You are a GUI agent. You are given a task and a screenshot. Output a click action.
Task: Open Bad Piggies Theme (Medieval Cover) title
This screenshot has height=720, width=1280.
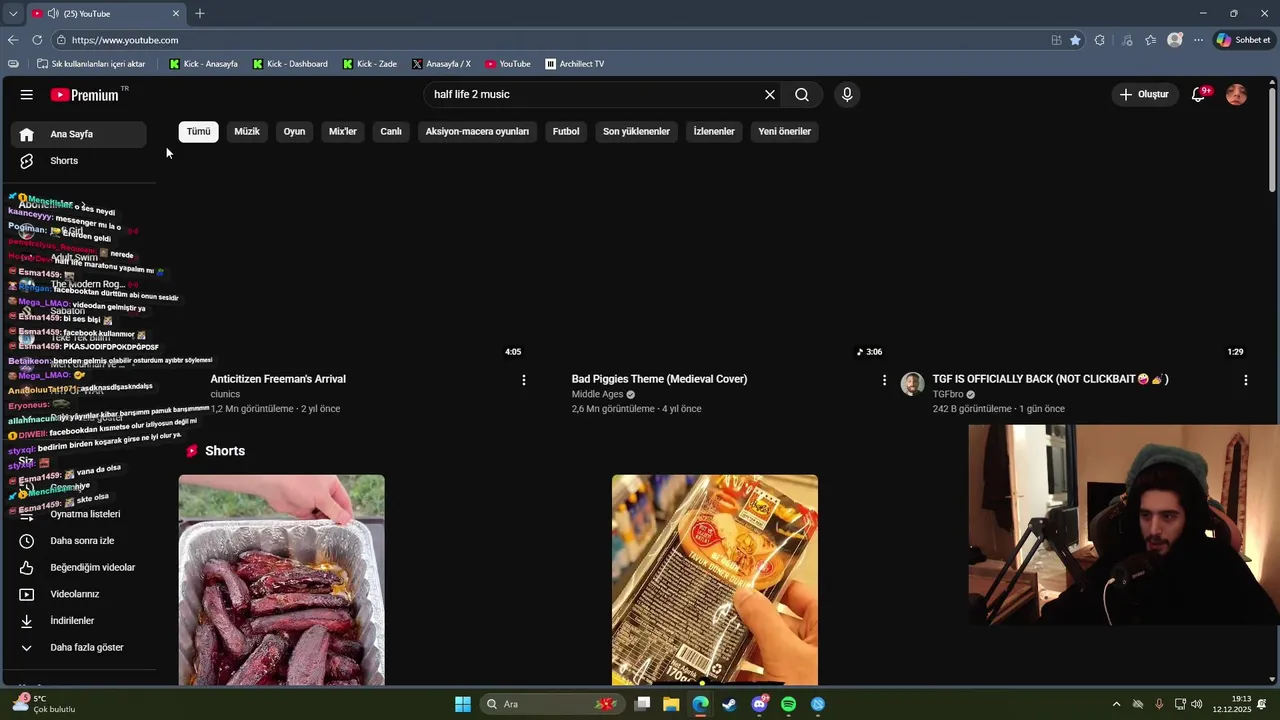pyautogui.click(x=659, y=379)
